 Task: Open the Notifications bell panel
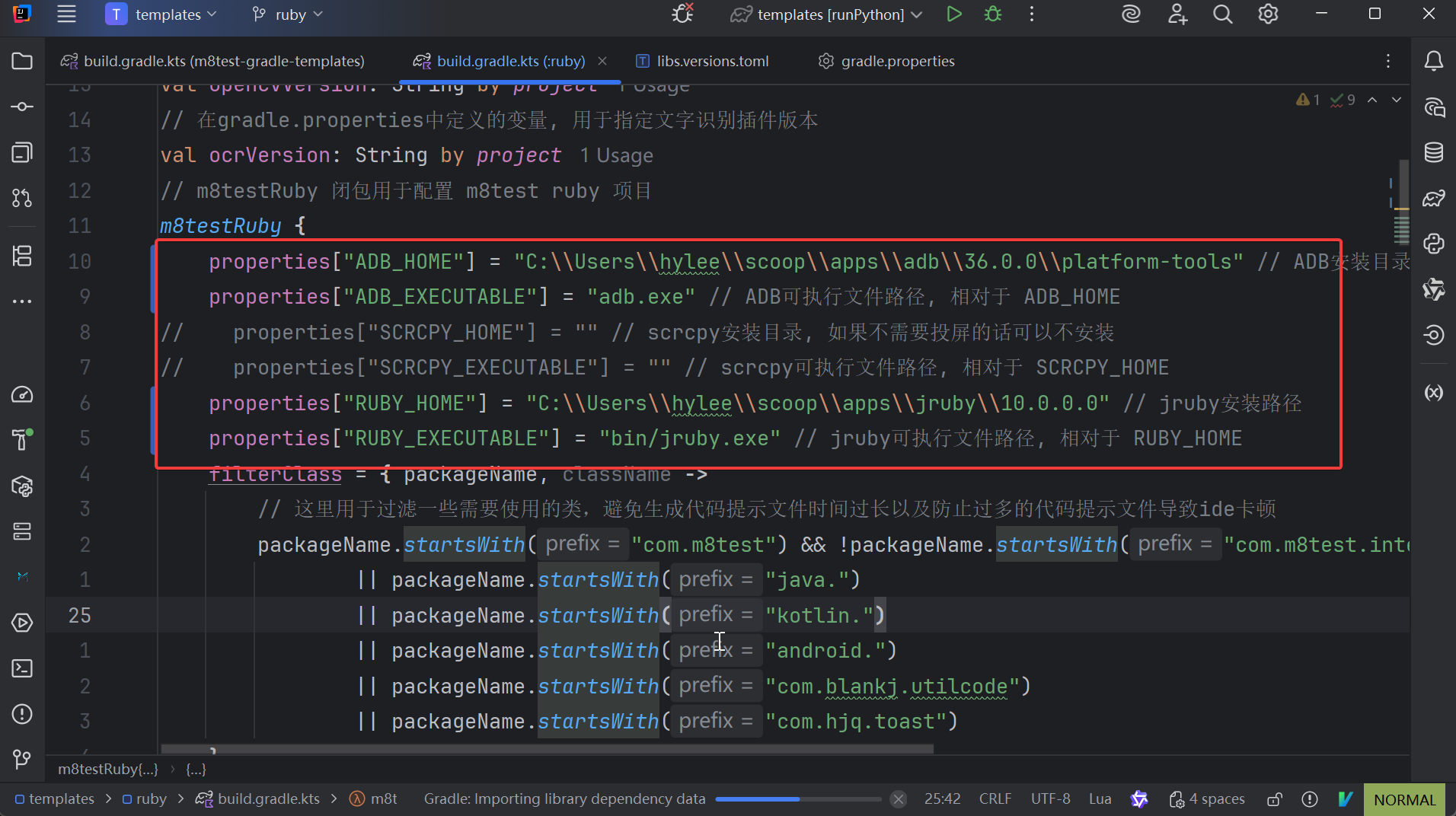pyautogui.click(x=1434, y=61)
